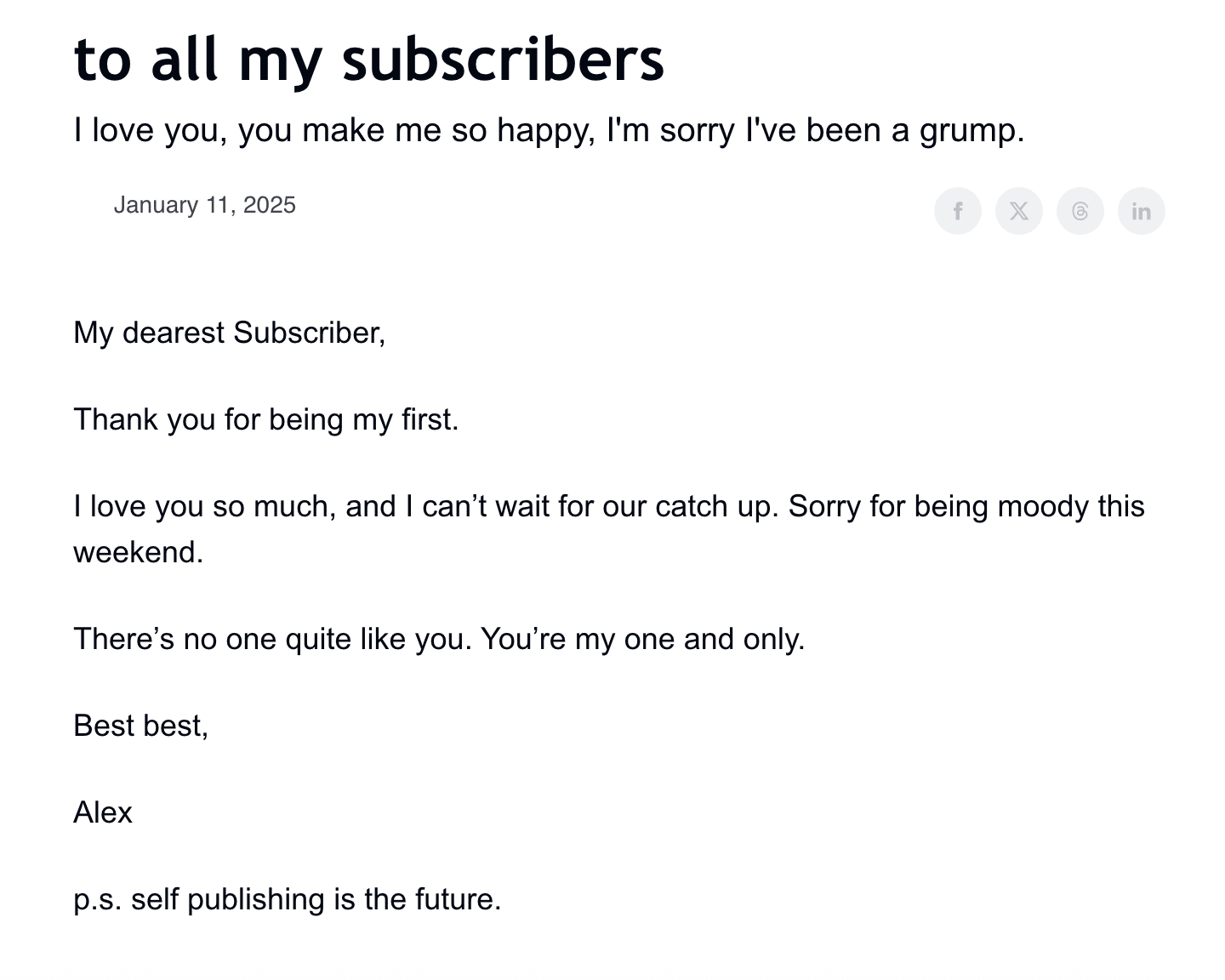
Task: Share the post on X
Action: coord(1018,211)
